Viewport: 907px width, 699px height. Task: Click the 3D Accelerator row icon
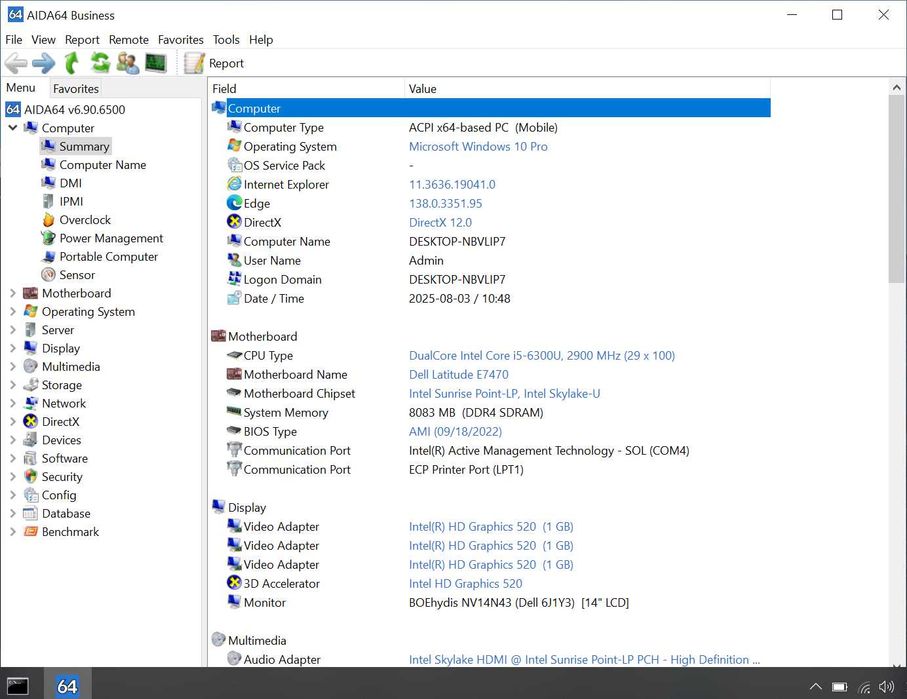pyautogui.click(x=234, y=583)
